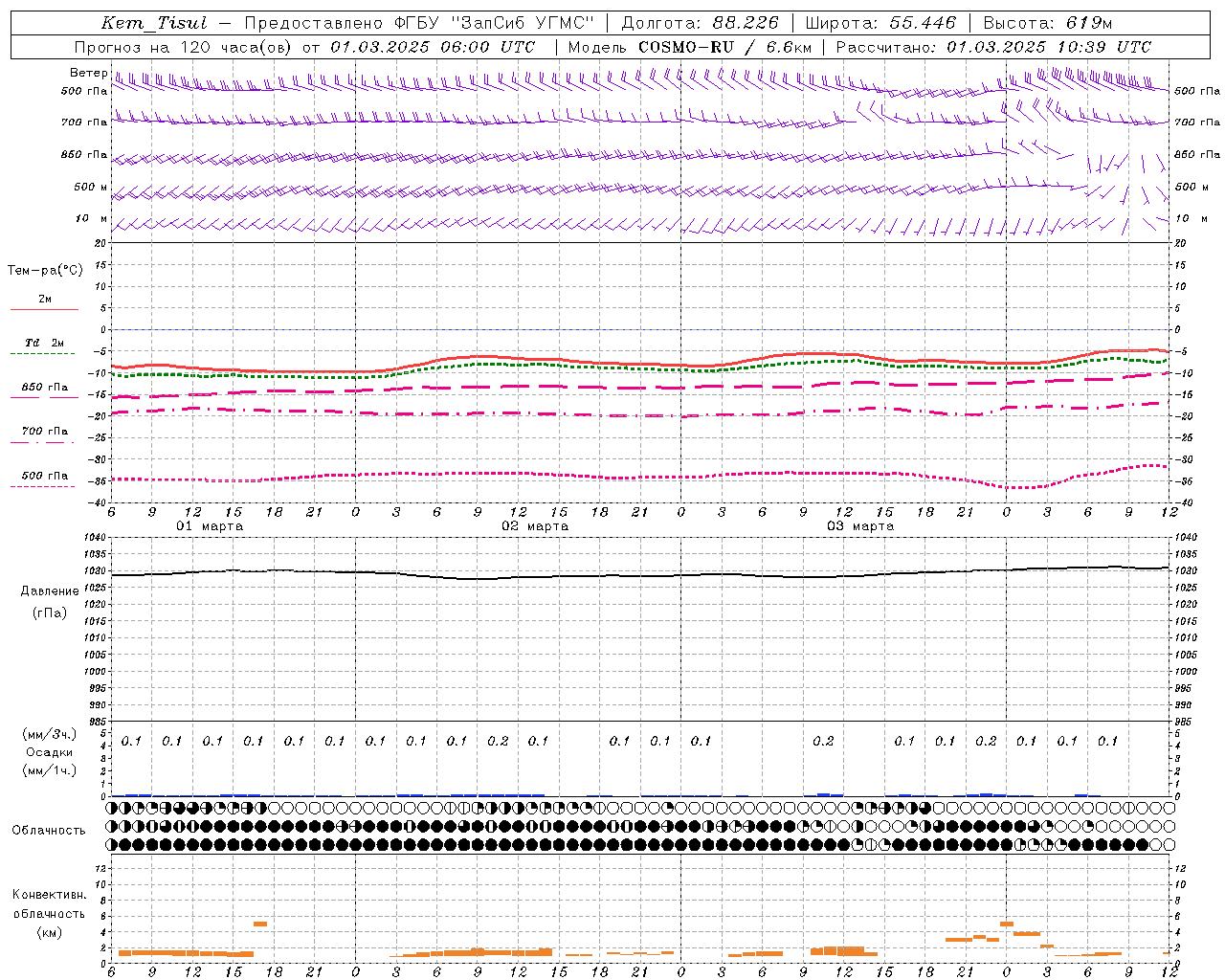Select the '2м' temperature legend entry
1225x980 pixels.
pos(45,299)
